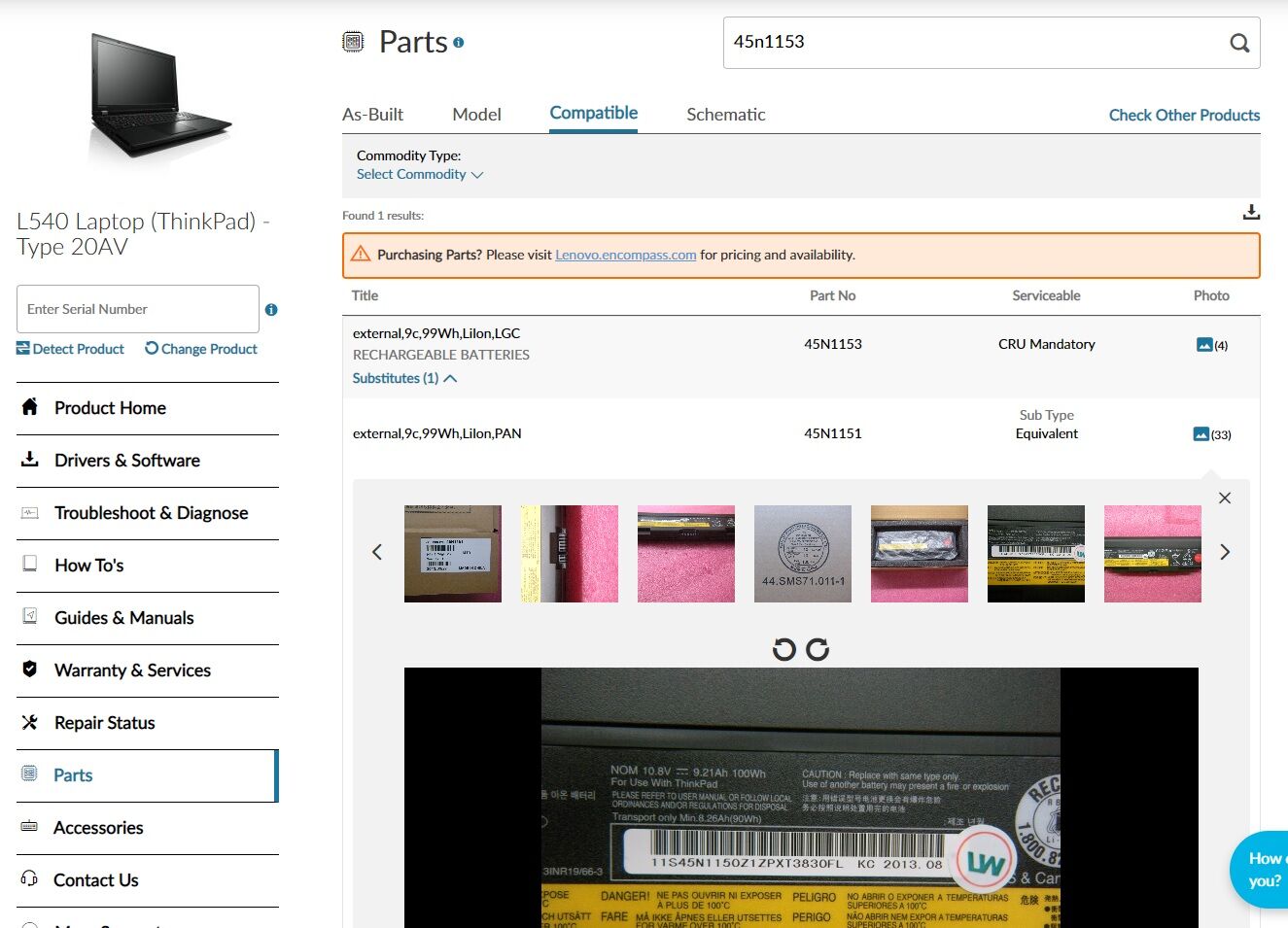Select the 44.SMS71.011-1 stamp thumbnail
Screen dimensions: 1288x928
click(x=803, y=554)
